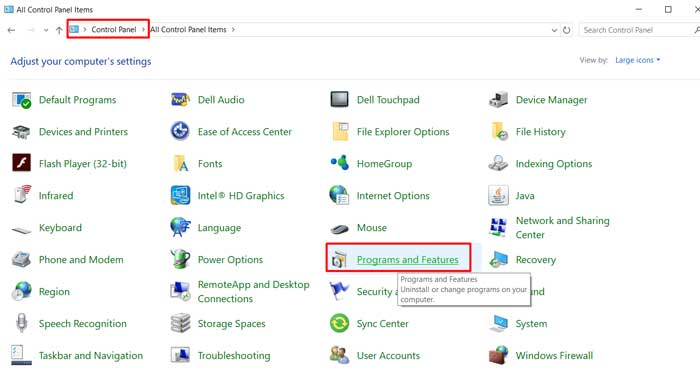Viewport: 700px width, 373px height.
Task: Go up one level with up arrow
Action: pos(59,30)
